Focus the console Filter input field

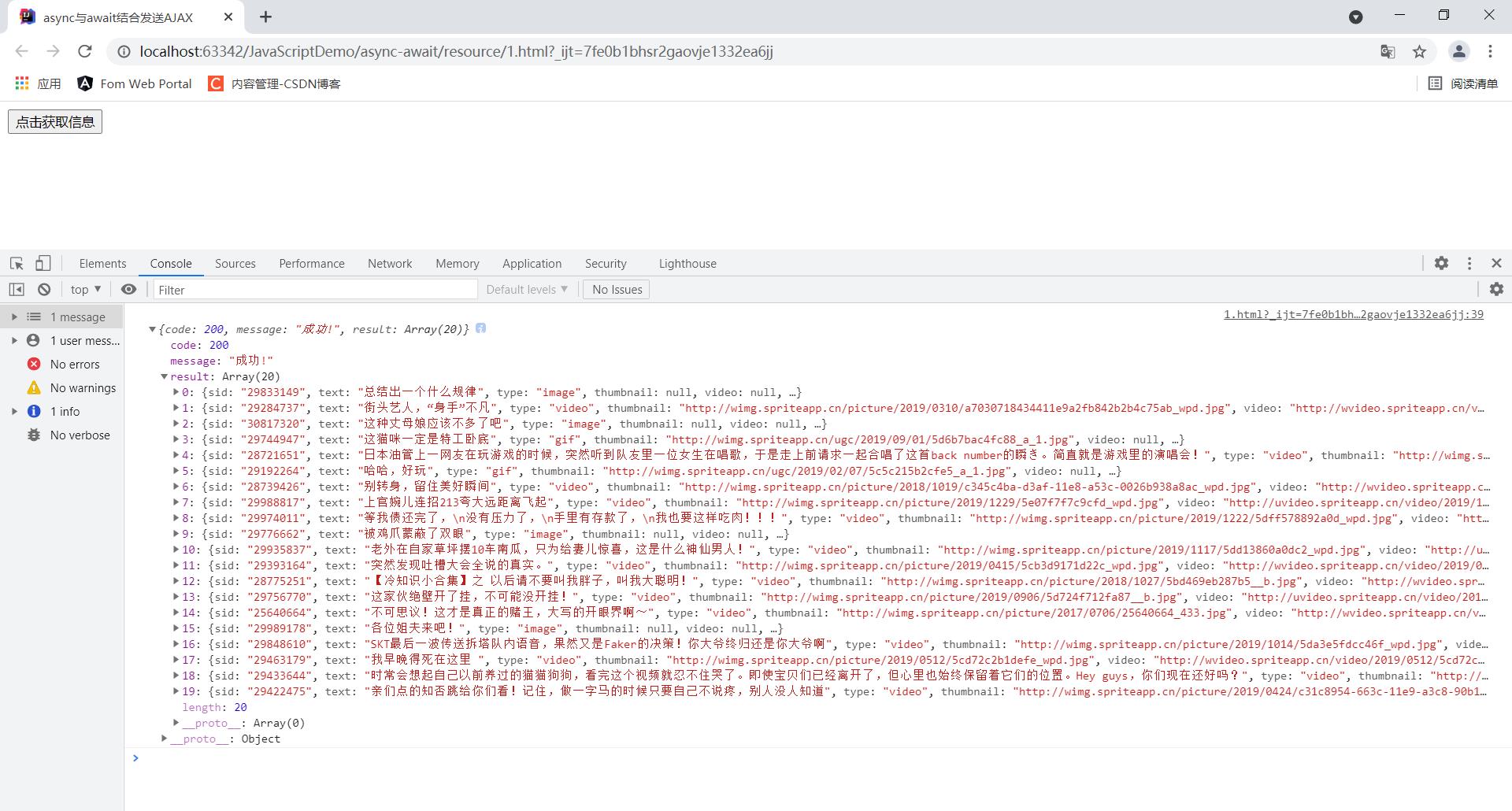(316, 290)
